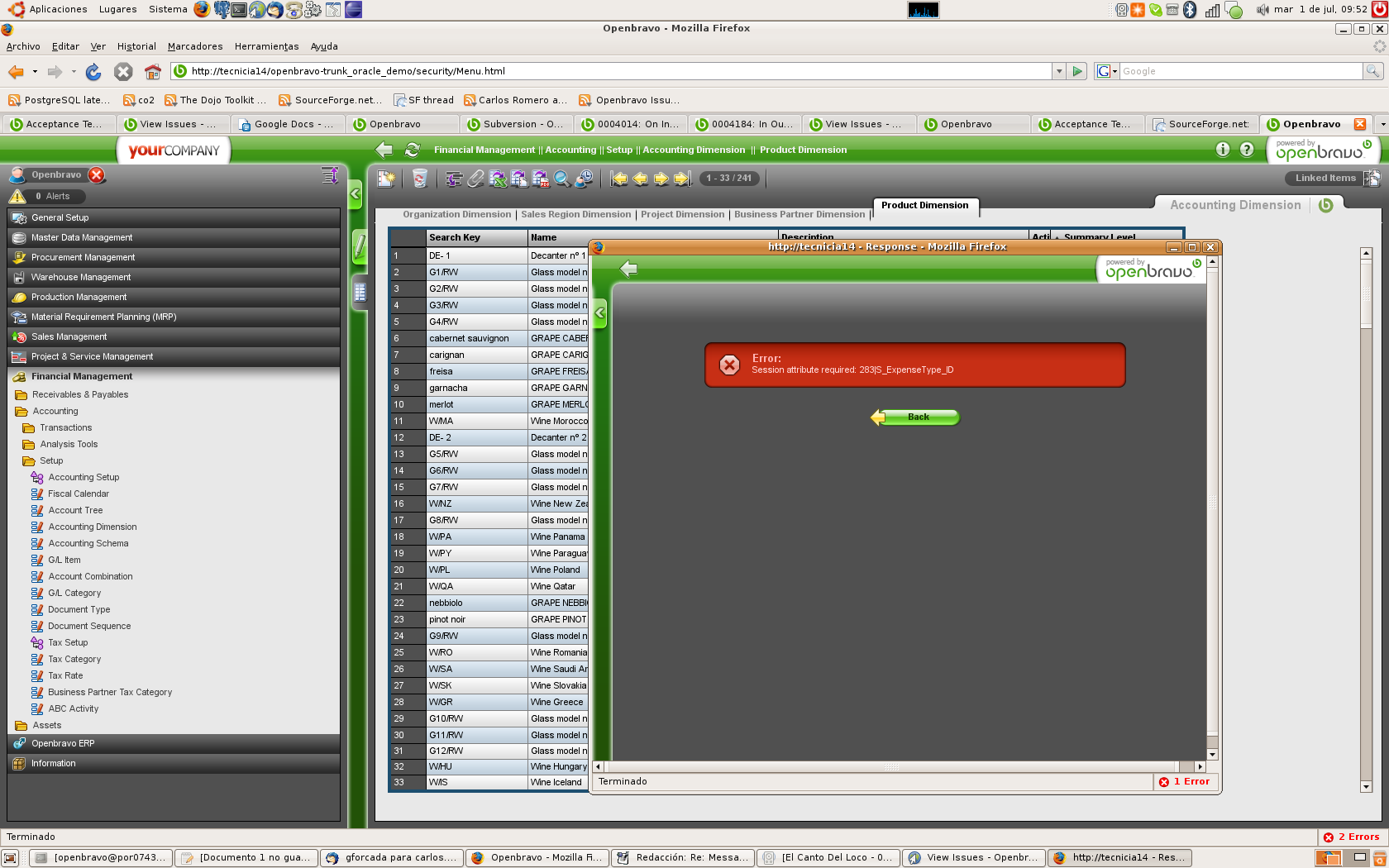Viewport: 1389px width, 868px height.
Task: Open the Account Tree menu link
Action: pos(75,510)
